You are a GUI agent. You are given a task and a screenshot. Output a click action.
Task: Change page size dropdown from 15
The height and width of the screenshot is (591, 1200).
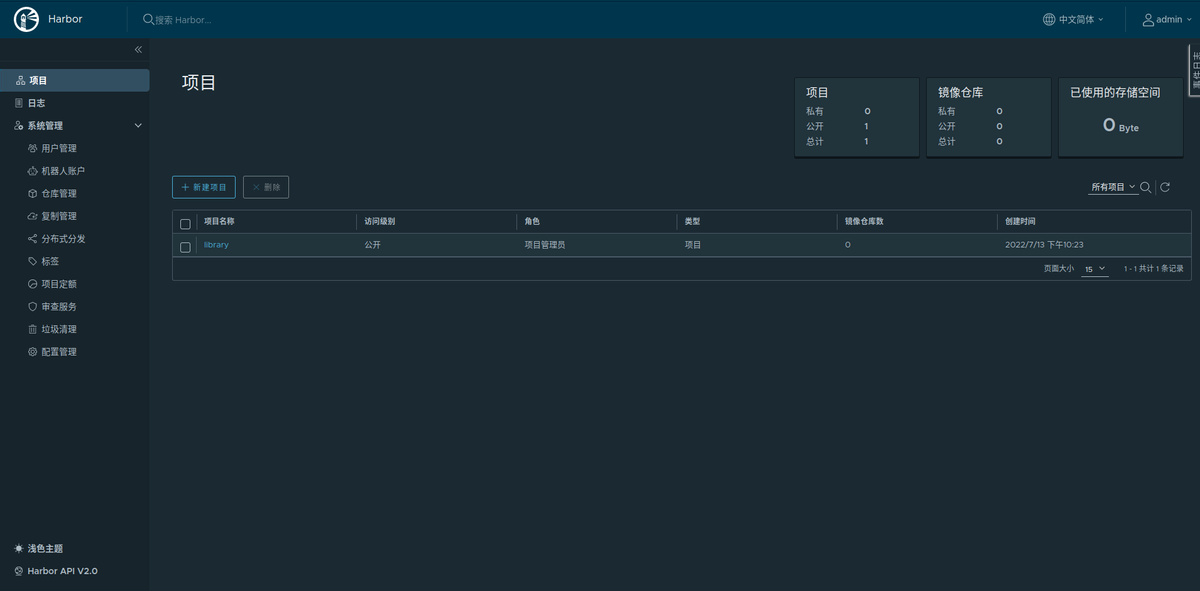pos(1095,269)
